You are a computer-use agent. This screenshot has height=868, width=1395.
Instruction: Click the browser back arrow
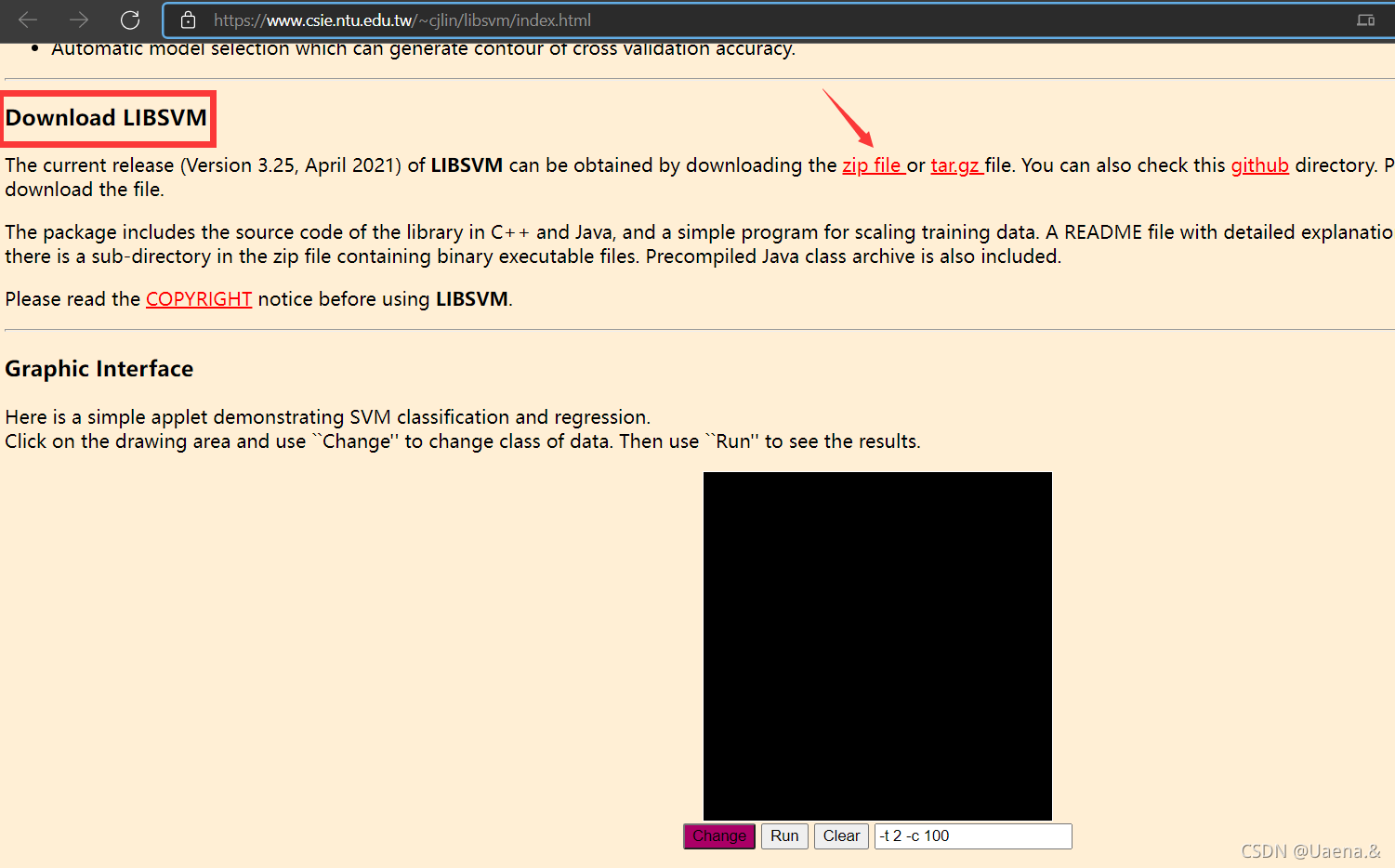[x=28, y=20]
